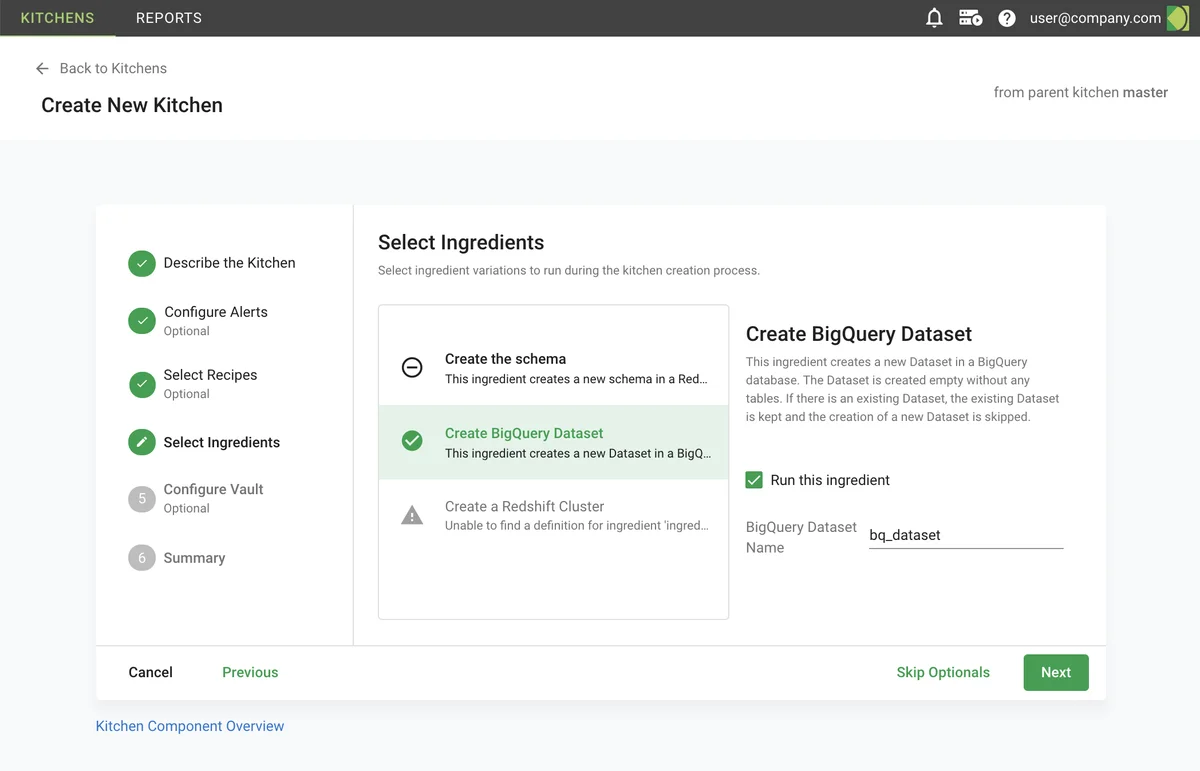
Task: Switch to the KITCHENS tab
Action: (x=57, y=17)
